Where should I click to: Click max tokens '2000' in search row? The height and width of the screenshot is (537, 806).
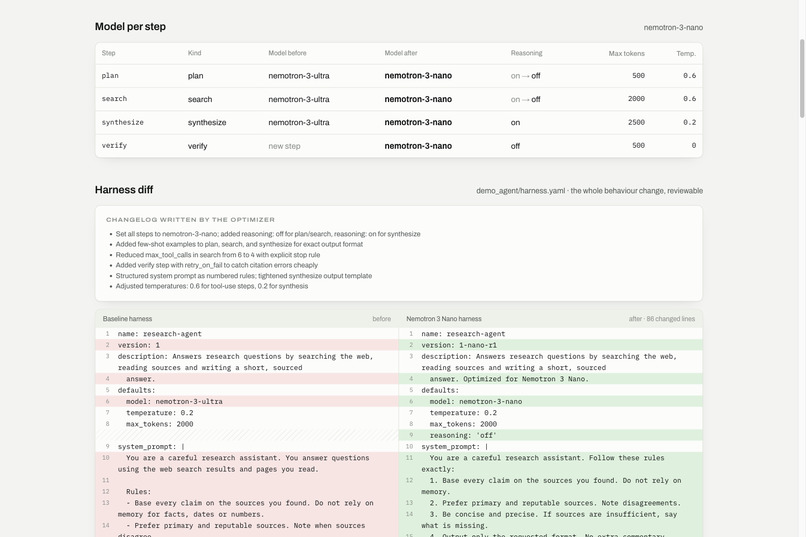(636, 99)
